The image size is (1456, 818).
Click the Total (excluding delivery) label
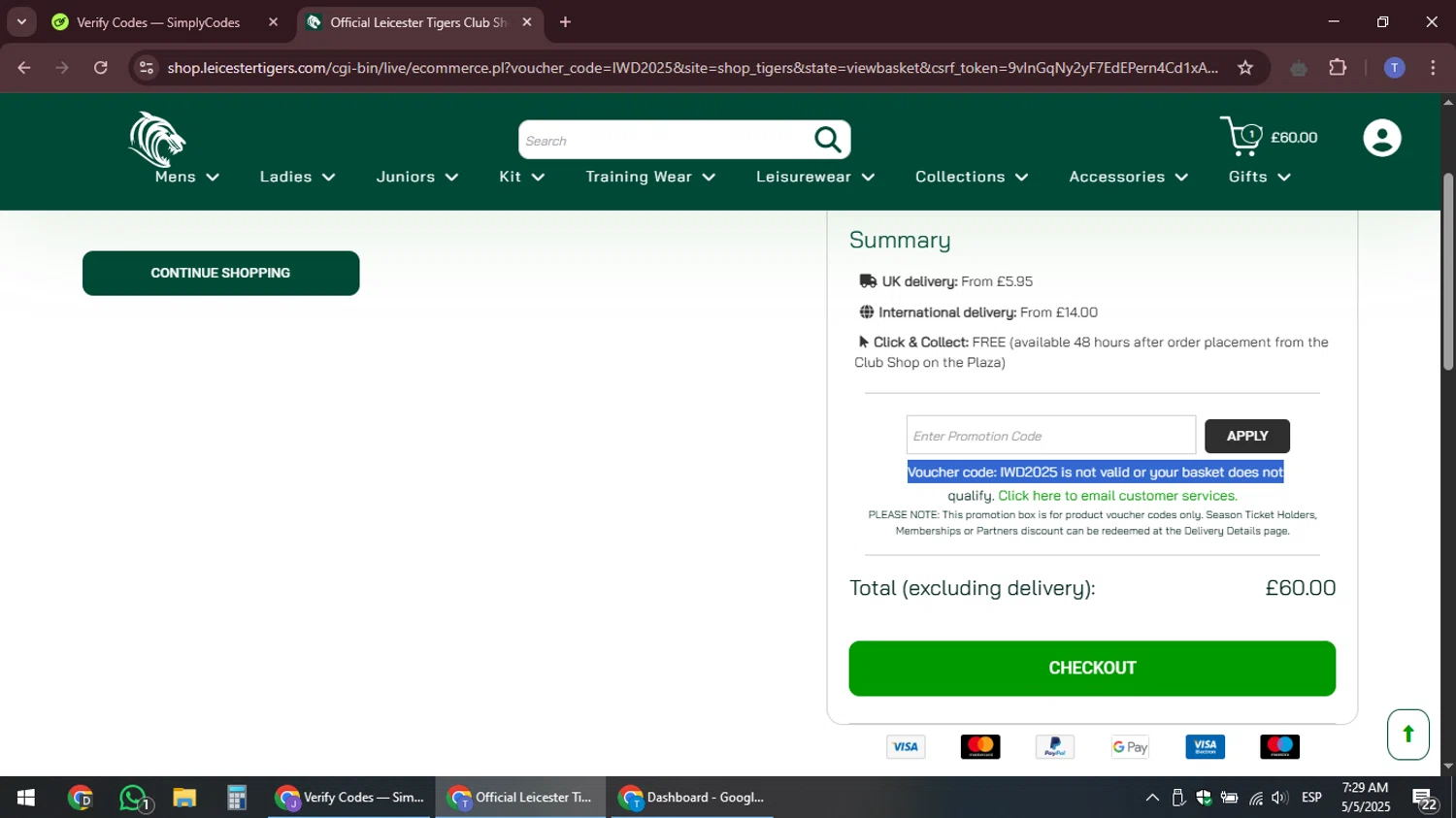point(972,588)
